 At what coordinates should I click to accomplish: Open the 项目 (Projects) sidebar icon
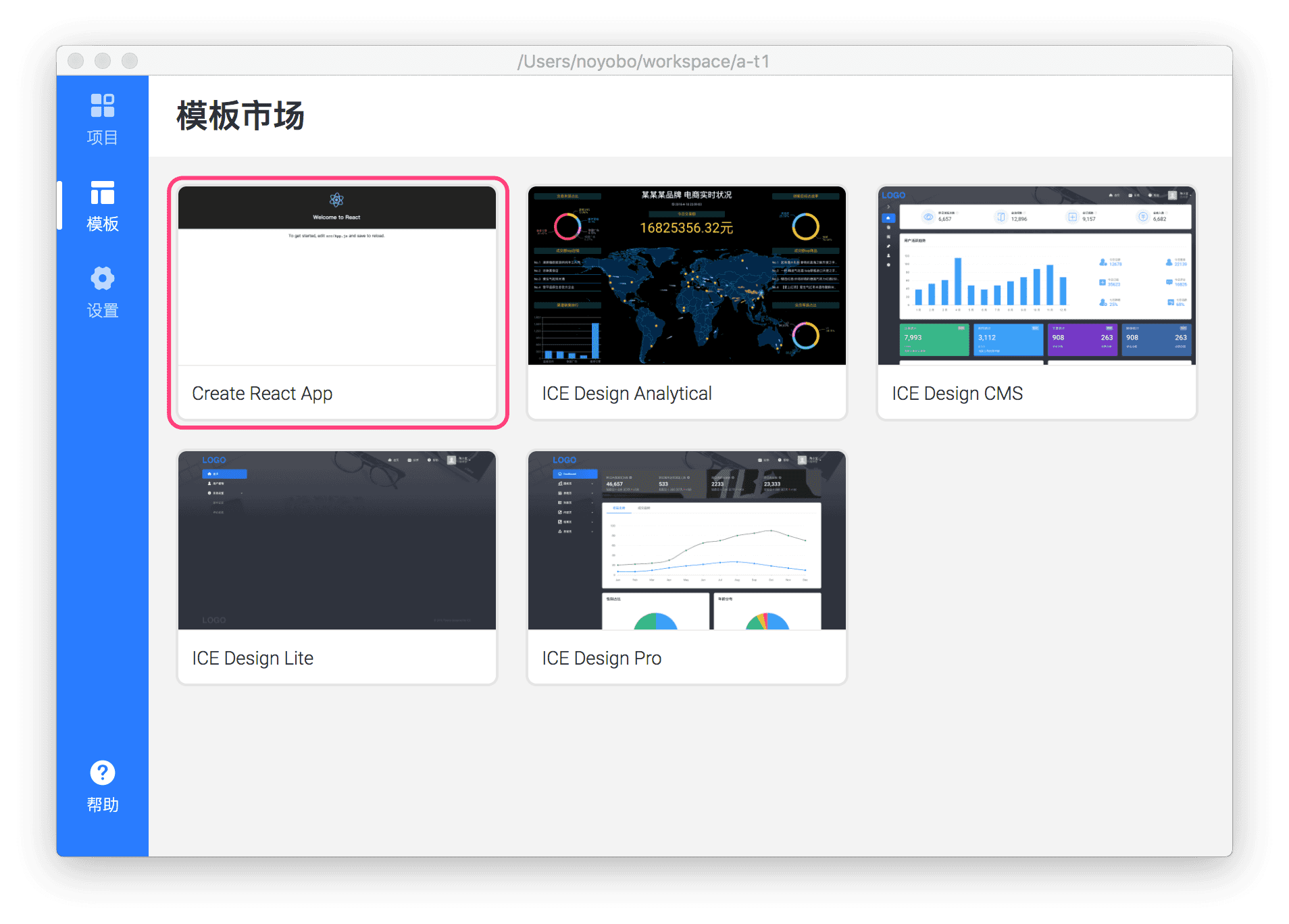(103, 105)
